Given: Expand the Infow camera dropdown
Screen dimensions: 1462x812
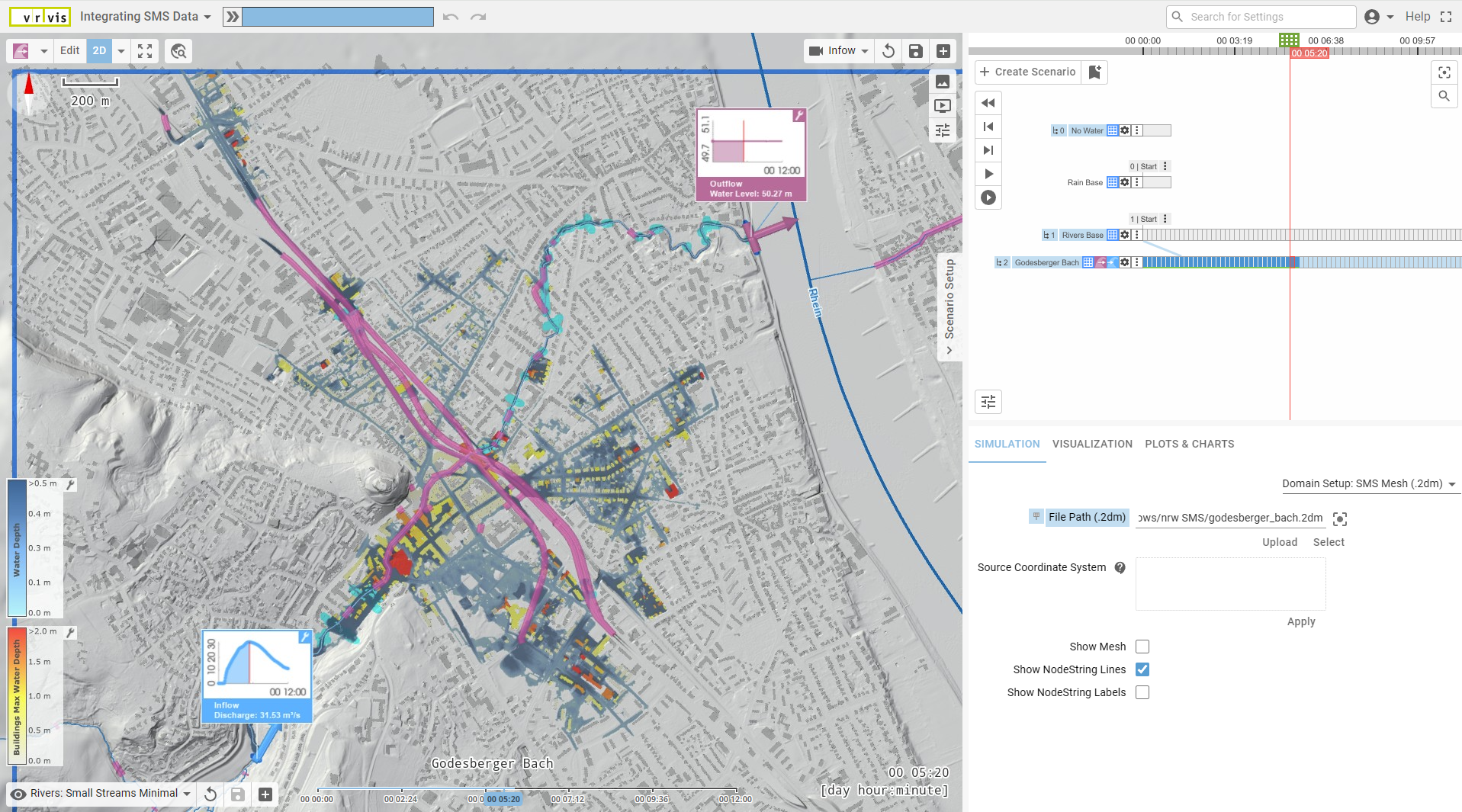Looking at the screenshot, I should click(865, 51).
